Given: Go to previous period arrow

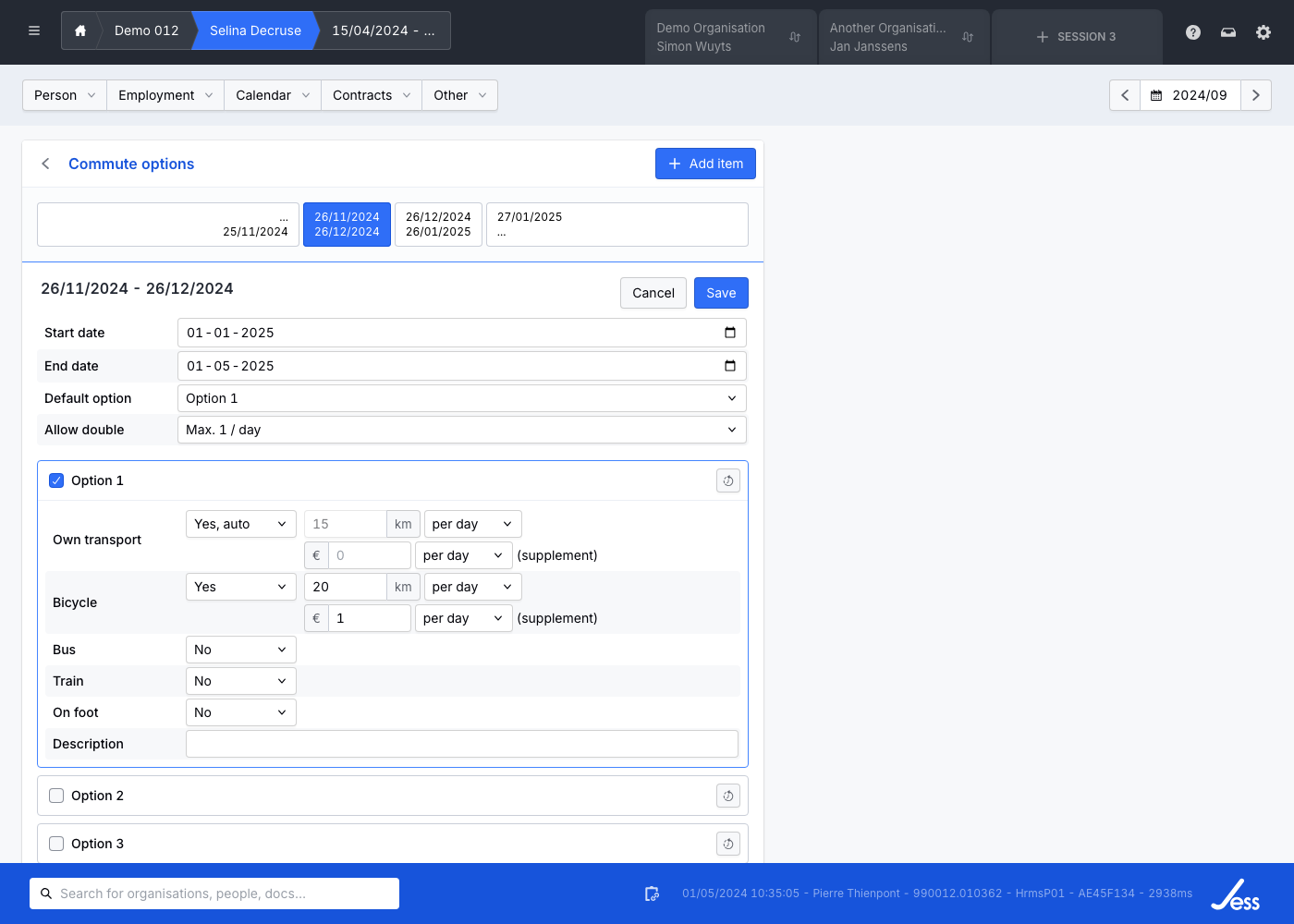Looking at the screenshot, I should 1125,95.
